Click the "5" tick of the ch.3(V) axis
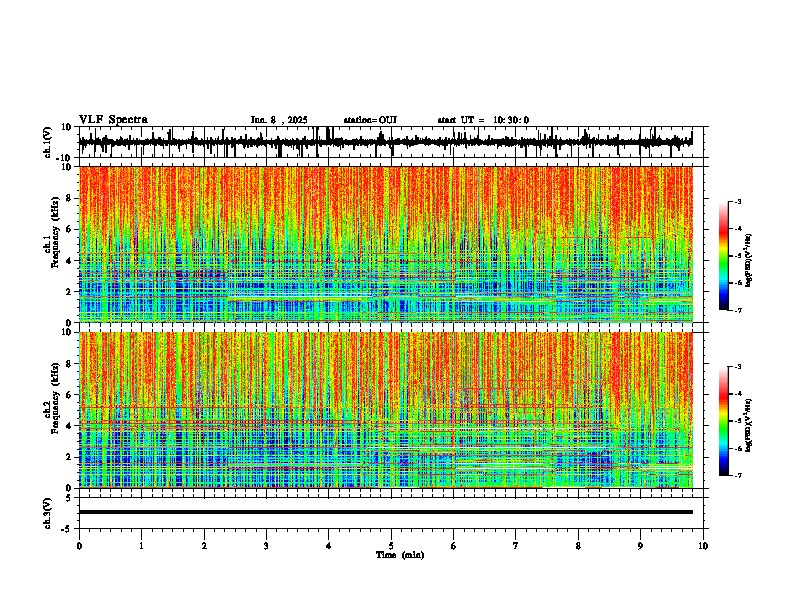The height and width of the screenshot is (612, 792). 70,497
